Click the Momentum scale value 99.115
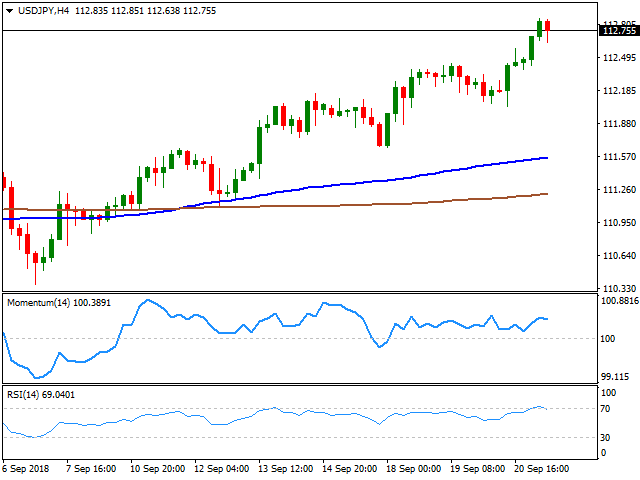 [x=616, y=377]
